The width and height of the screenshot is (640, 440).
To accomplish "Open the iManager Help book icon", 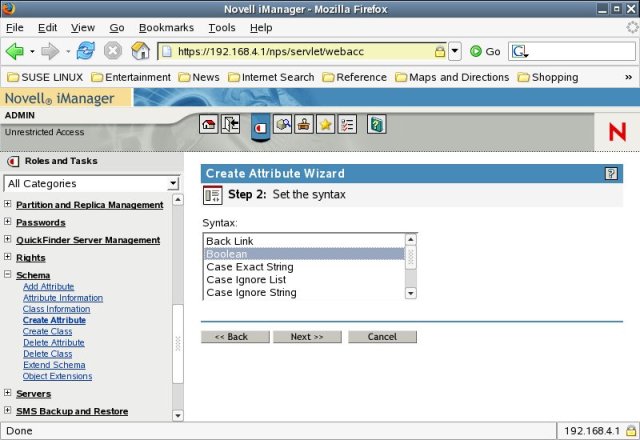I will click(x=376, y=124).
